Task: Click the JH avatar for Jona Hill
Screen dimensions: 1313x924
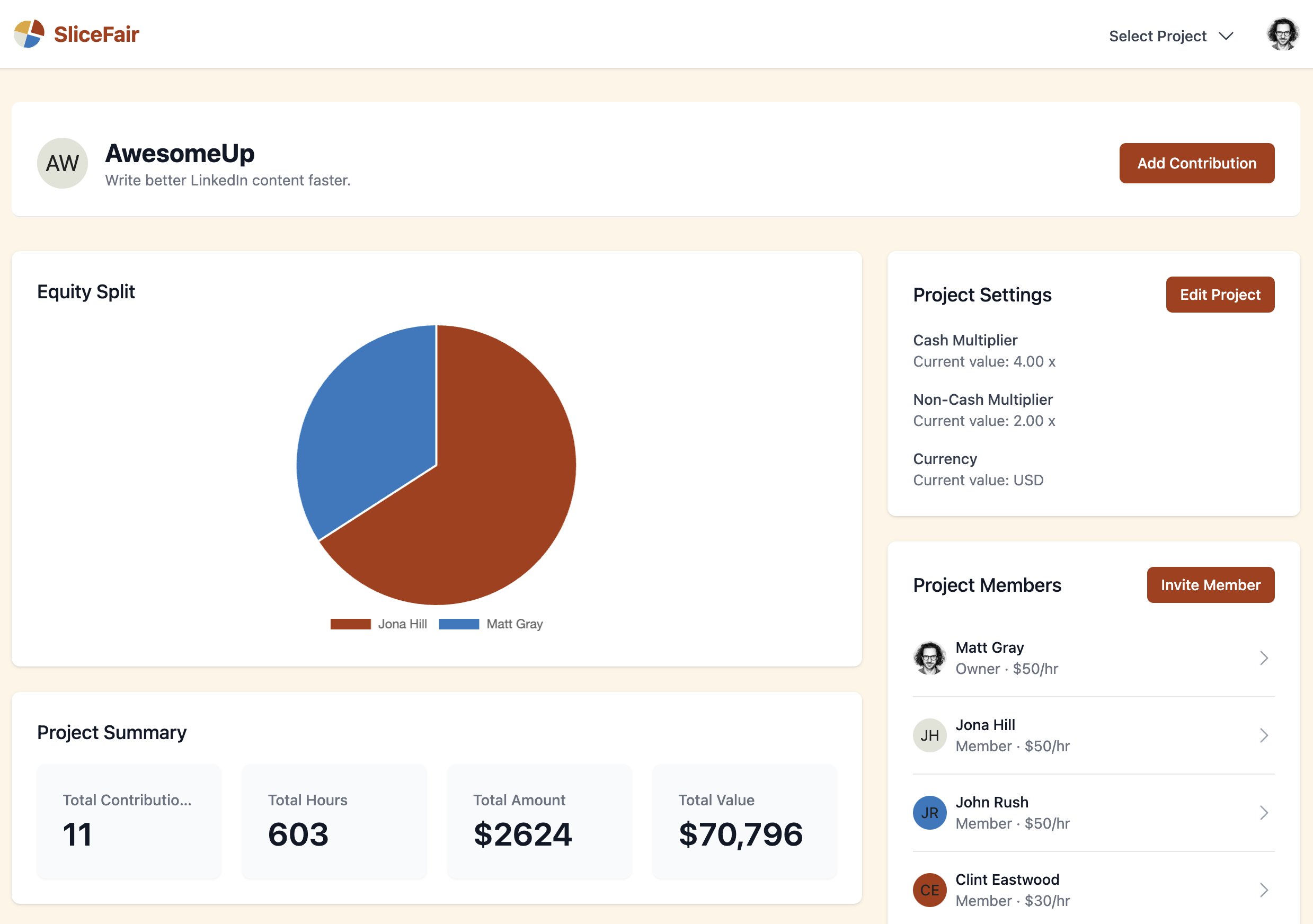Action: [929, 735]
